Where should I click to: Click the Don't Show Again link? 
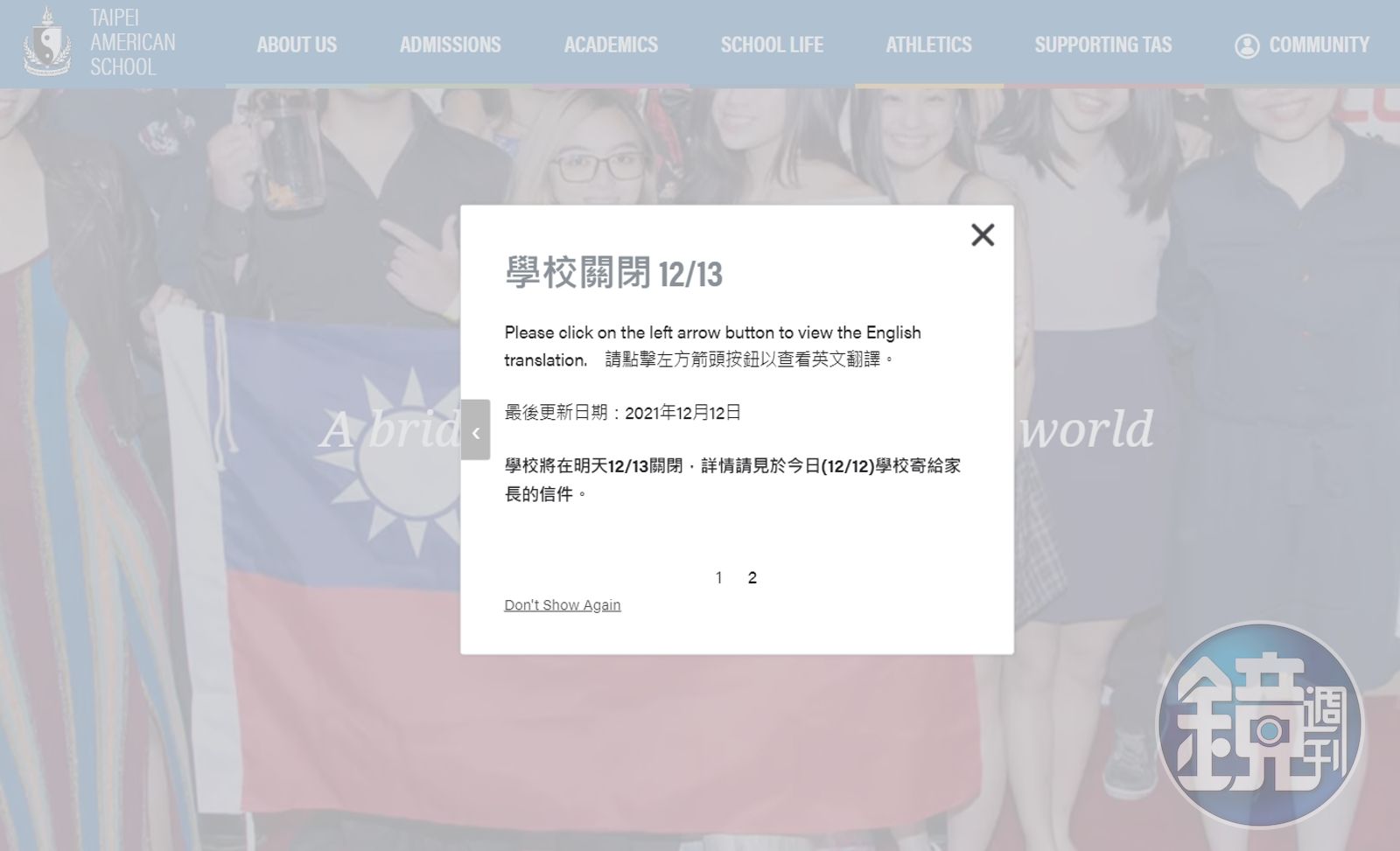(x=562, y=605)
